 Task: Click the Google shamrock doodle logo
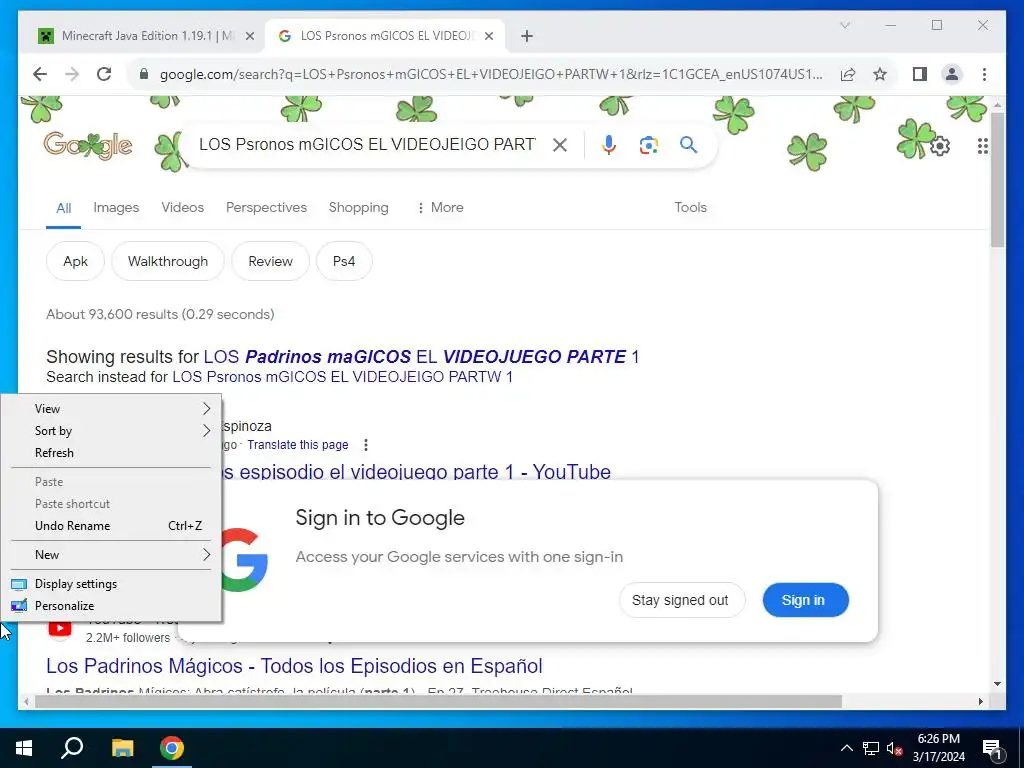pyautogui.click(x=88, y=146)
